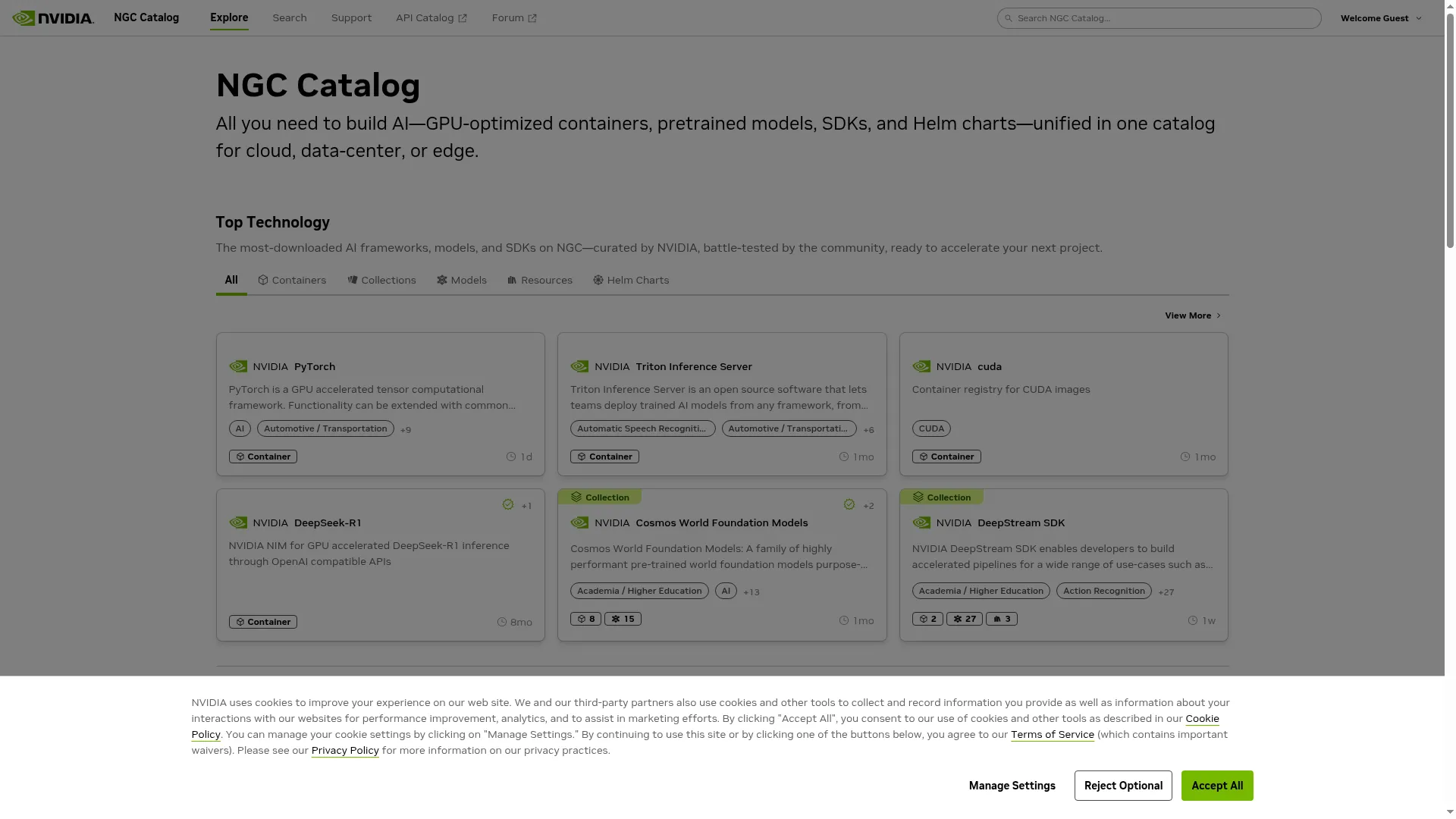Click Container badge on cuda card
This screenshot has width=1456, height=819.
(x=946, y=457)
